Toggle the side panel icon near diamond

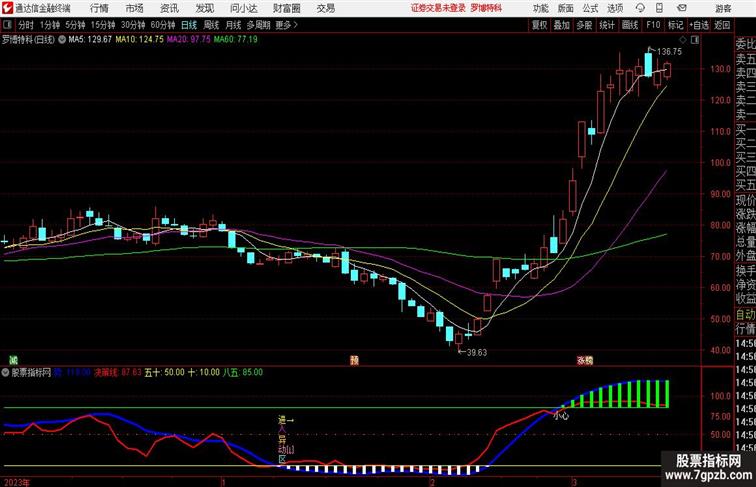click(x=695, y=40)
